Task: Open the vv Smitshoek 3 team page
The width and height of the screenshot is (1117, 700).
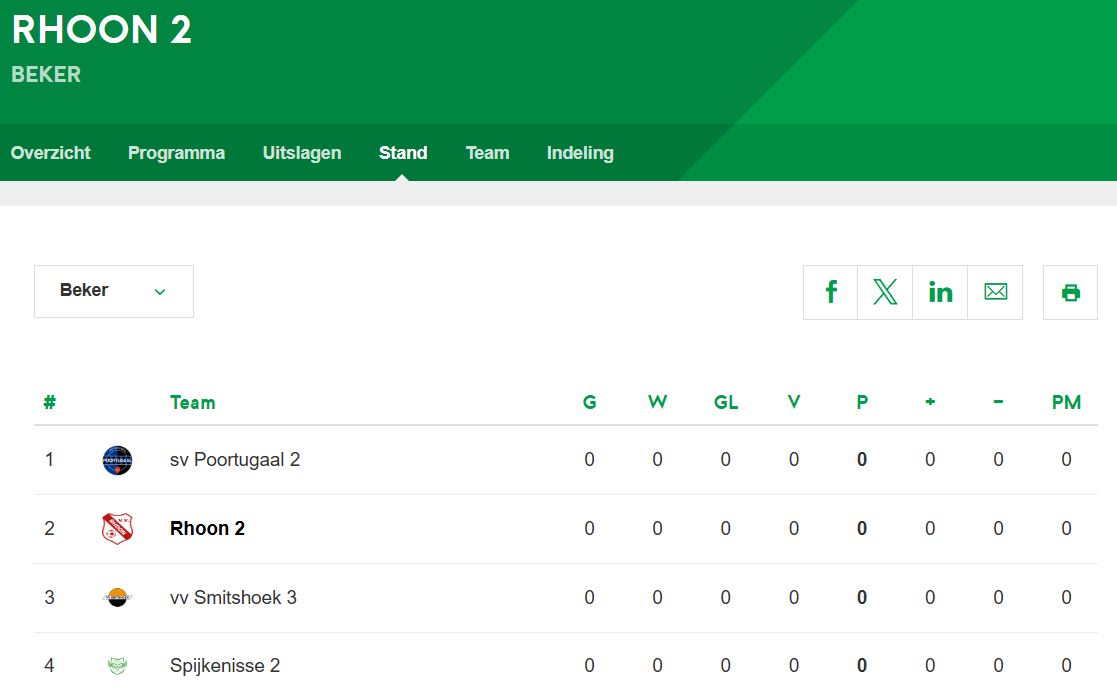Action: pos(233,597)
